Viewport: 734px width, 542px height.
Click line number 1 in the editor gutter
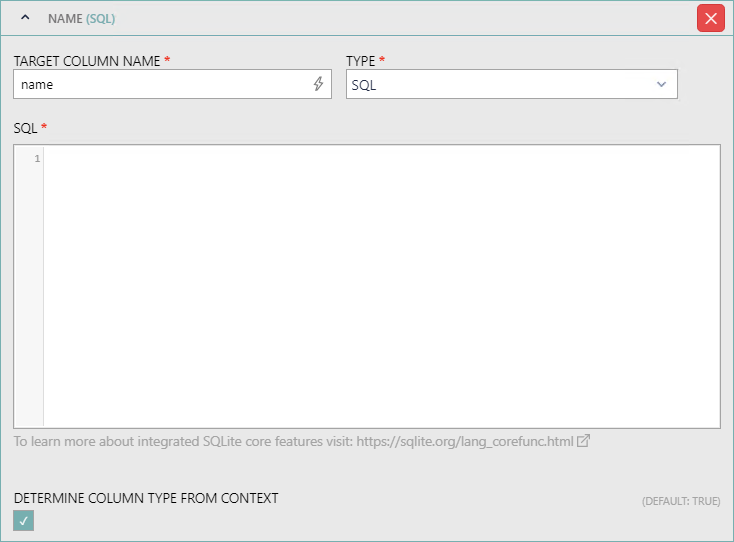(37, 159)
